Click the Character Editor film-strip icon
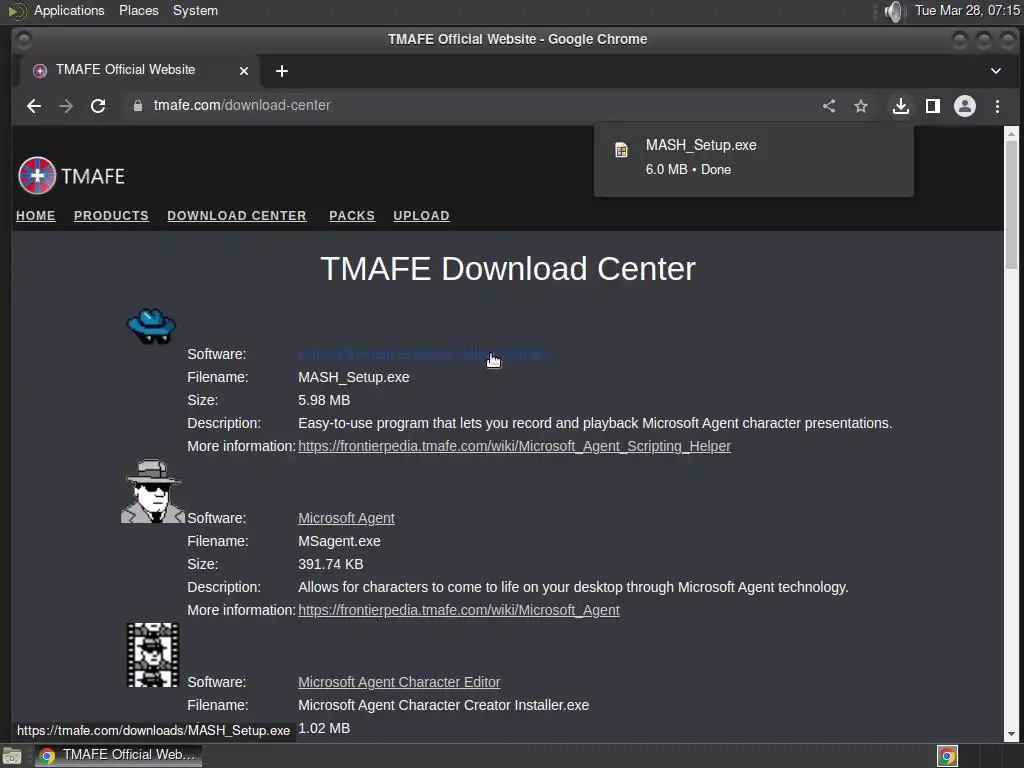This screenshot has width=1024, height=768. coord(153,654)
